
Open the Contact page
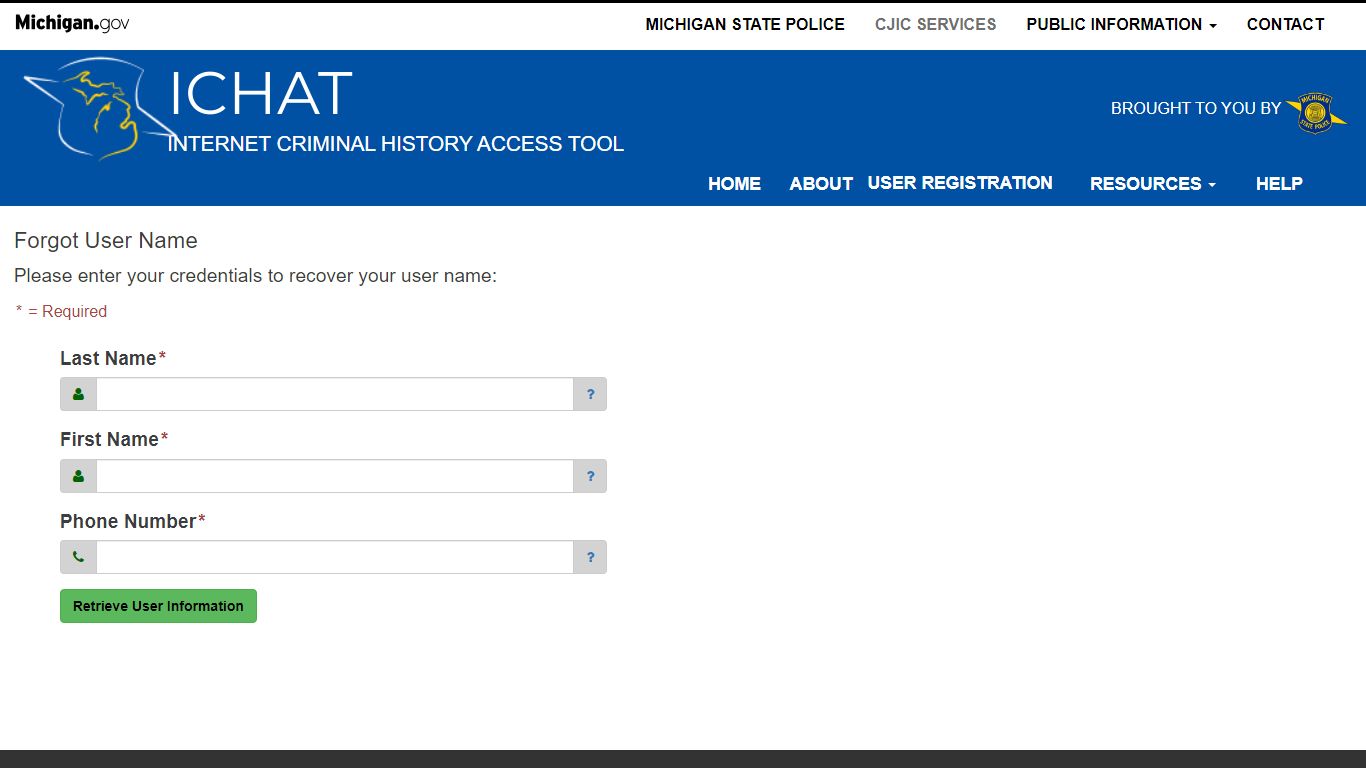(x=1285, y=24)
